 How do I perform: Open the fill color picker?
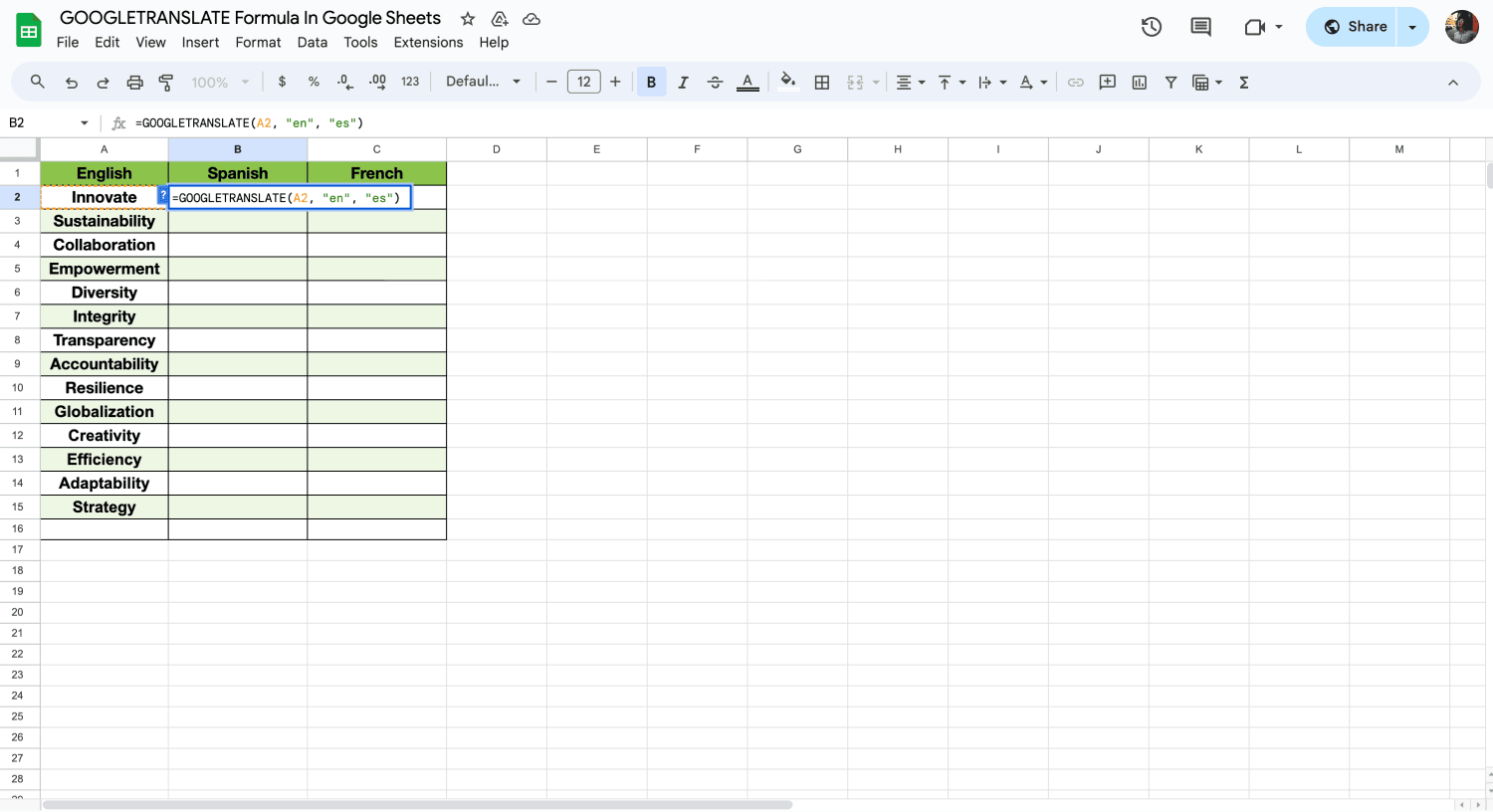click(x=787, y=83)
